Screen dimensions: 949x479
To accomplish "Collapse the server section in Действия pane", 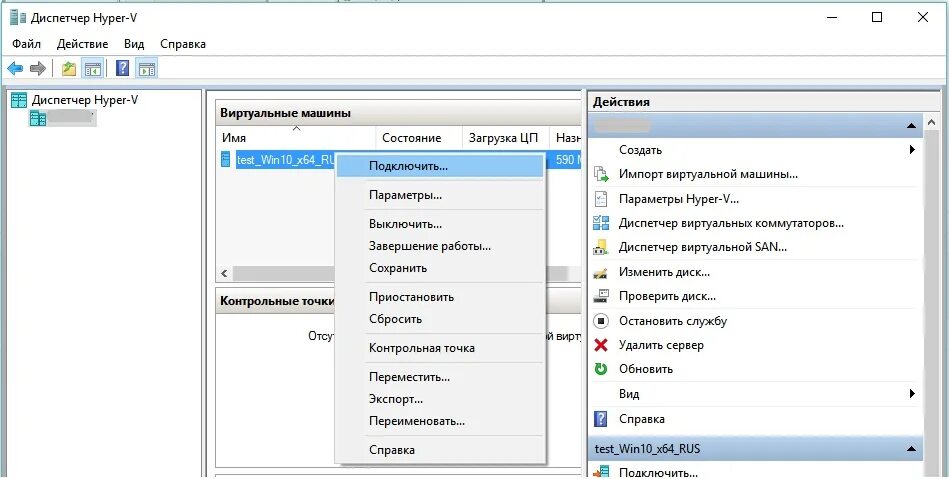I will (911, 126).
